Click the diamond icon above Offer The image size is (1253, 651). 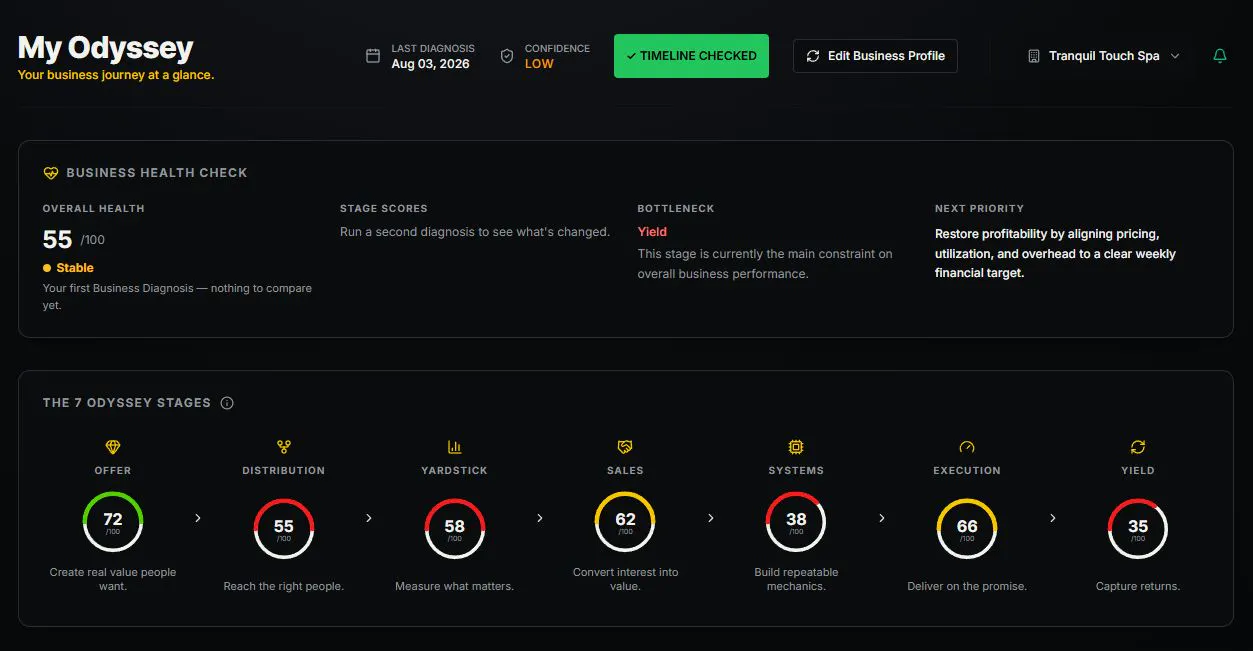pos(113,447)
